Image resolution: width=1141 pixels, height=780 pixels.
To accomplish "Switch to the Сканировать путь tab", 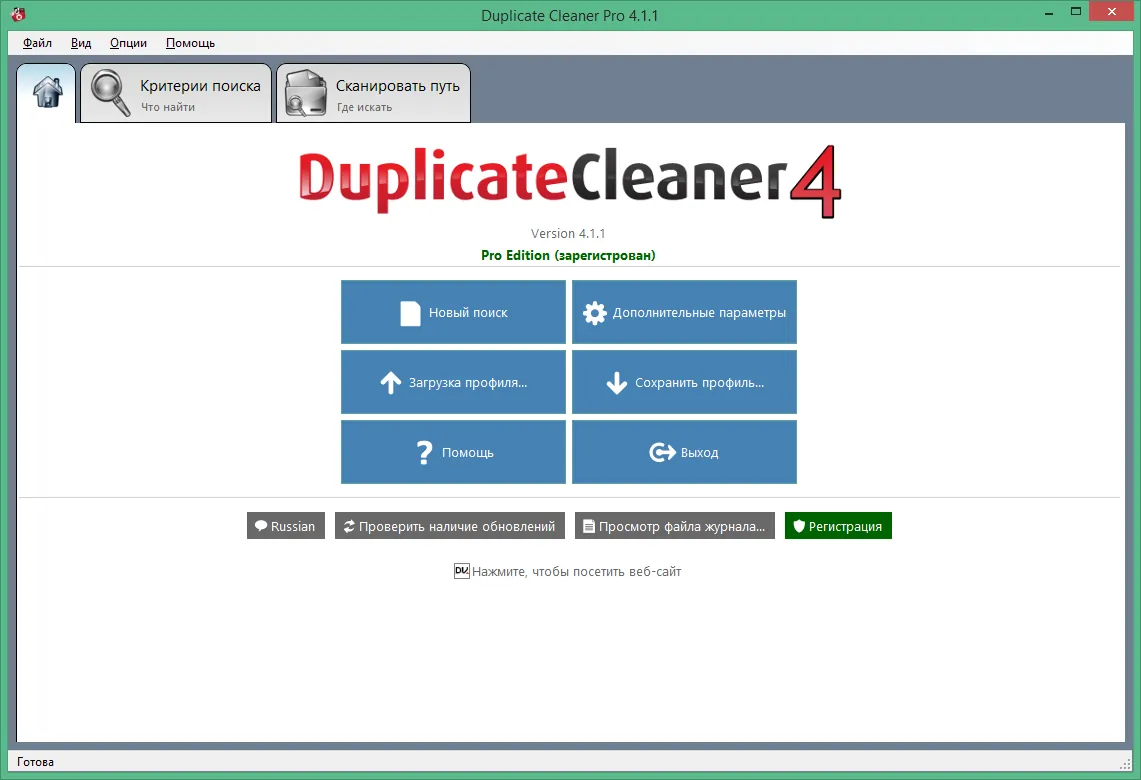I will 373,93.
